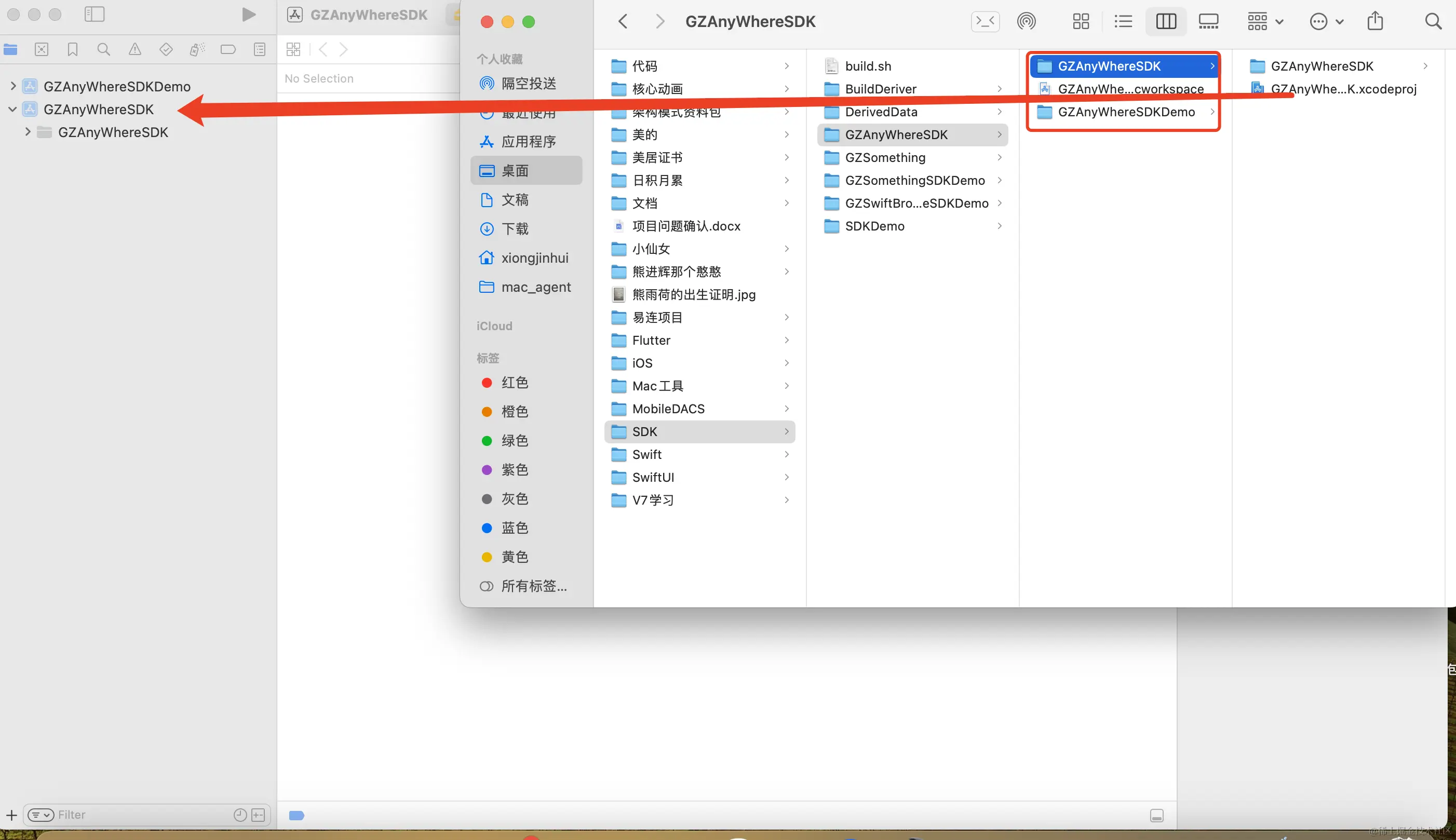This screenshot has width=1456, height=840.
Task: Click the Finder search magnifier icon
Action: pyautogui.click(x=1433, y=22)
